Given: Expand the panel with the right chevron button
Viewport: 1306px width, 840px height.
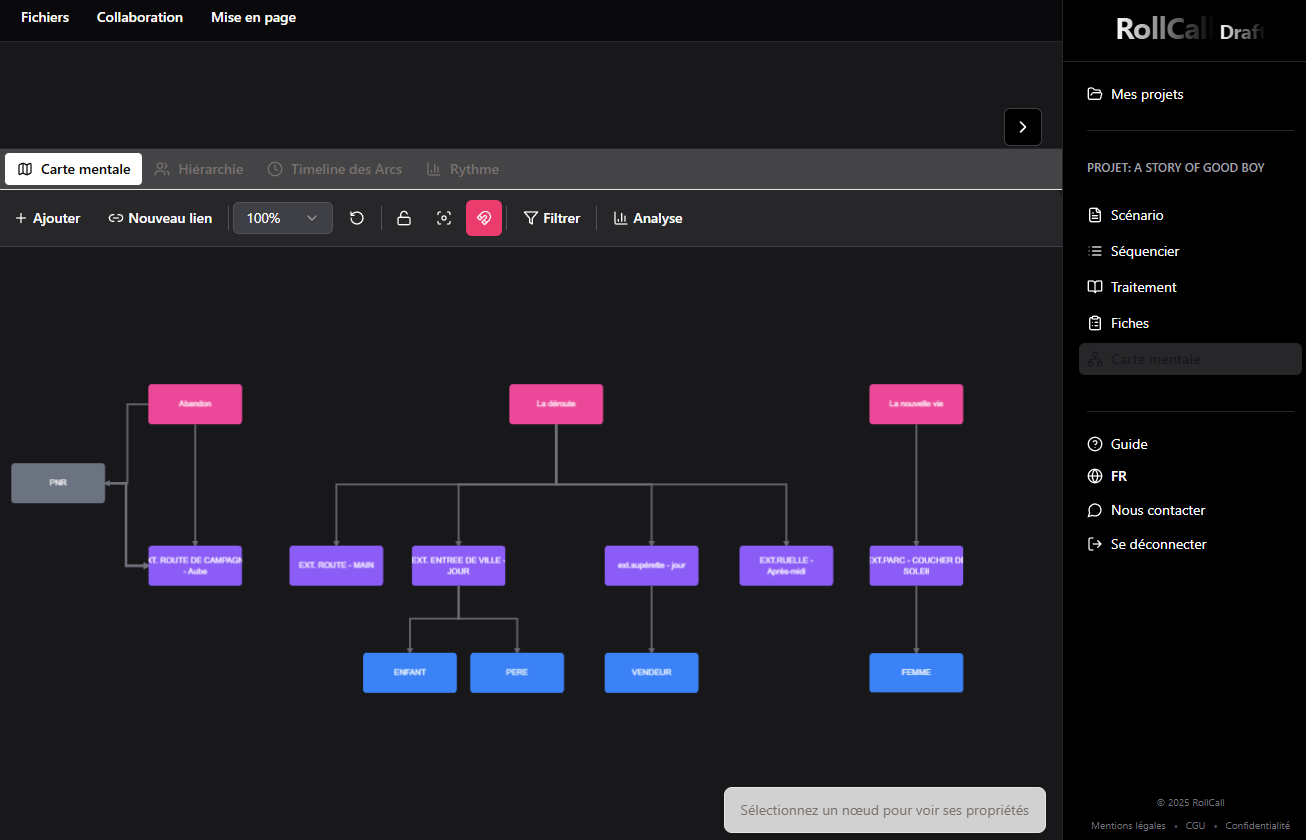Looking at the screenshot, I should (1023, 127).
